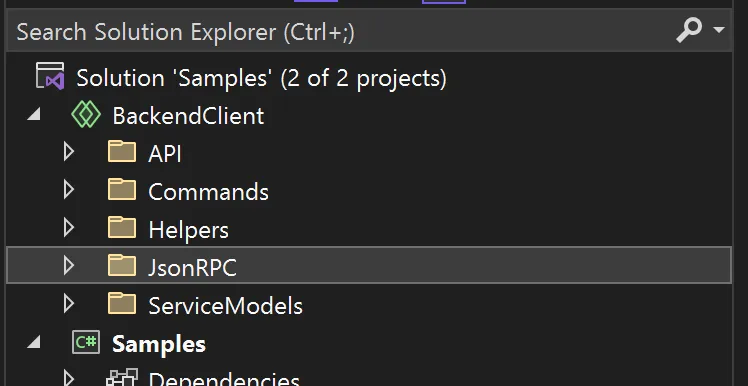Click the green BackendClient project icon

[86, 115]
